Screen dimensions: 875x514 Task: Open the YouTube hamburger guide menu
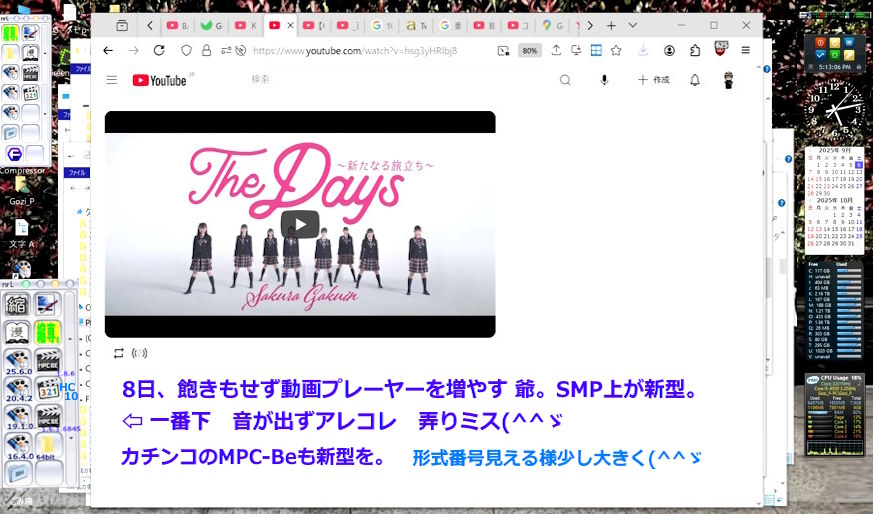point(111,80)
